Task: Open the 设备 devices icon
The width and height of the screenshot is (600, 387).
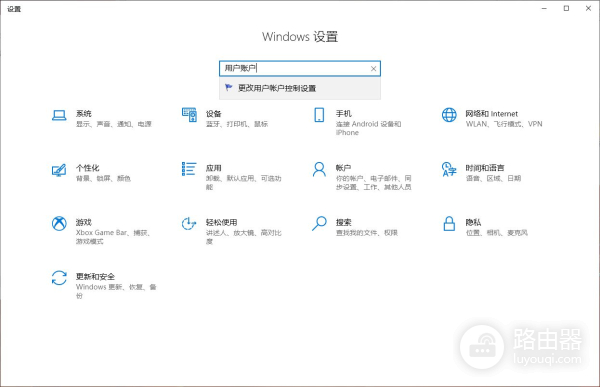Action: [x=189, y=115]
